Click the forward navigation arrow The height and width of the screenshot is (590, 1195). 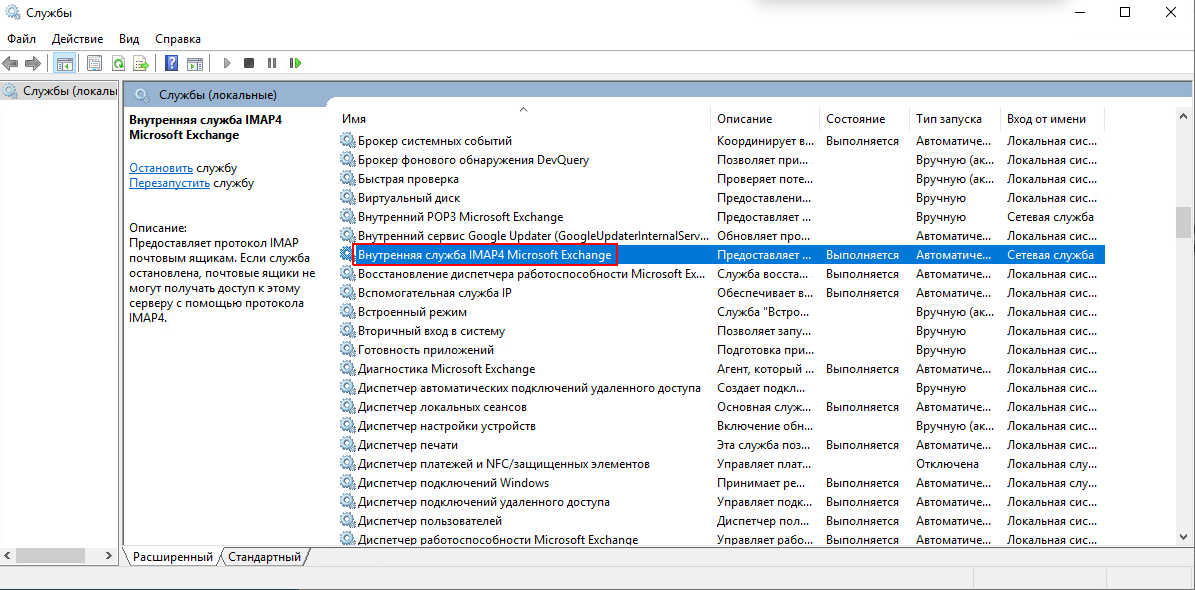click(x=32, y=62)
